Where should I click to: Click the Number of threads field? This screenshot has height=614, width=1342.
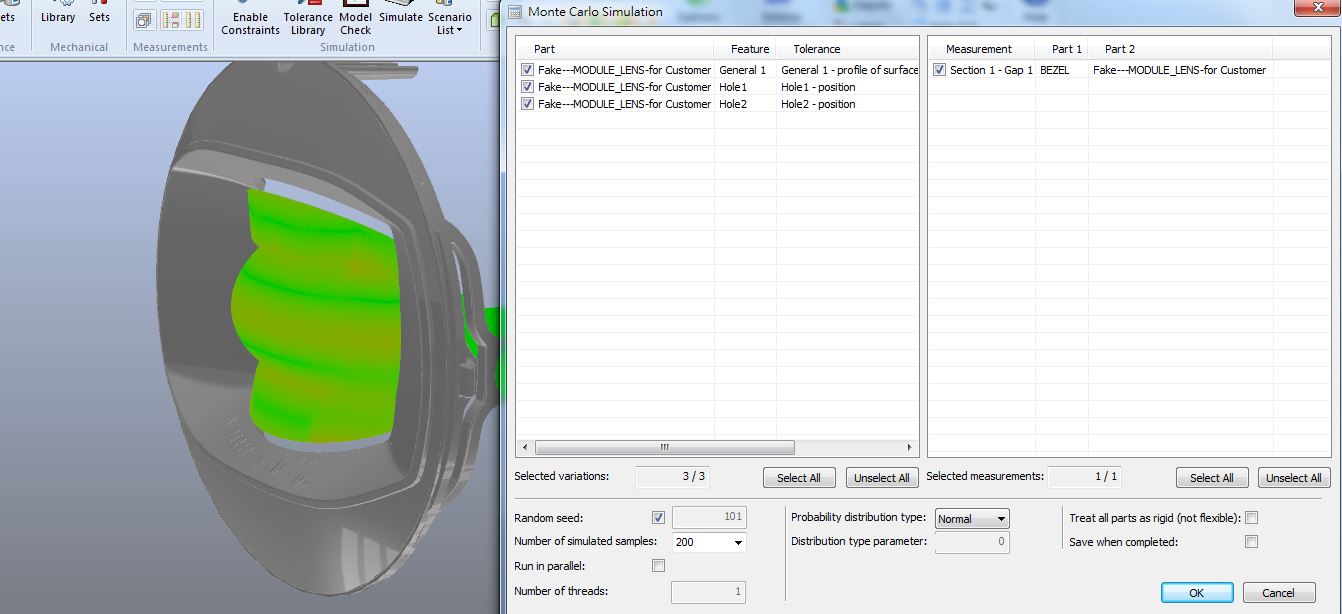(x=709, y=592)
